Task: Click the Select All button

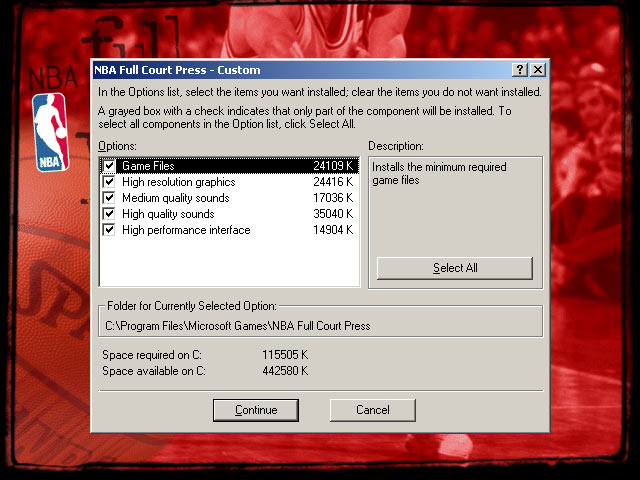Action: pyautogui.click(x=455, y=268)
